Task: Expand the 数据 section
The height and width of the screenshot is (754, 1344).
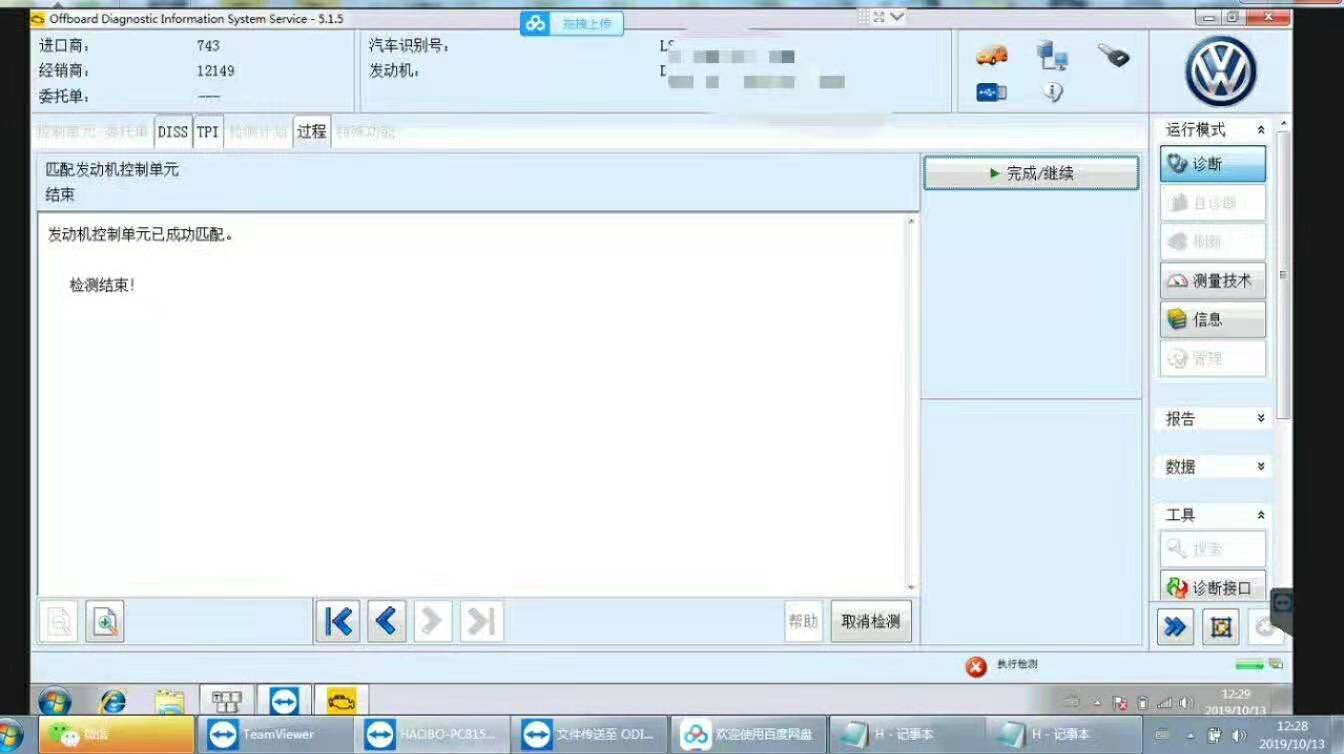Action: point(1260,465)
